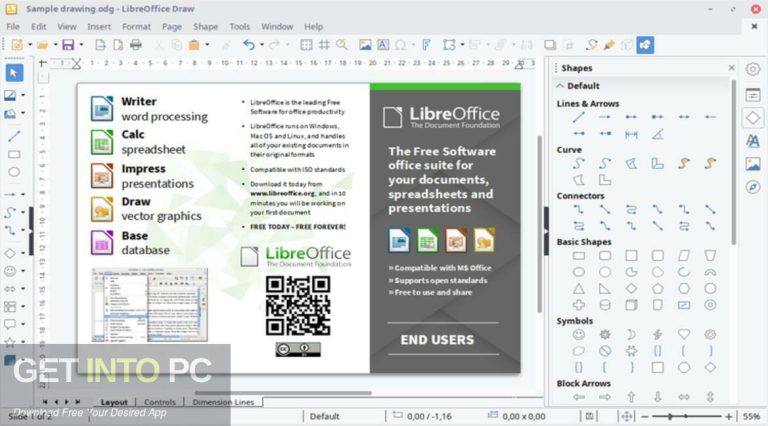This screenshot has width=768, height=426.
Task: Toggle the Shadow icon in toolbar
Action: click(550, 45)
